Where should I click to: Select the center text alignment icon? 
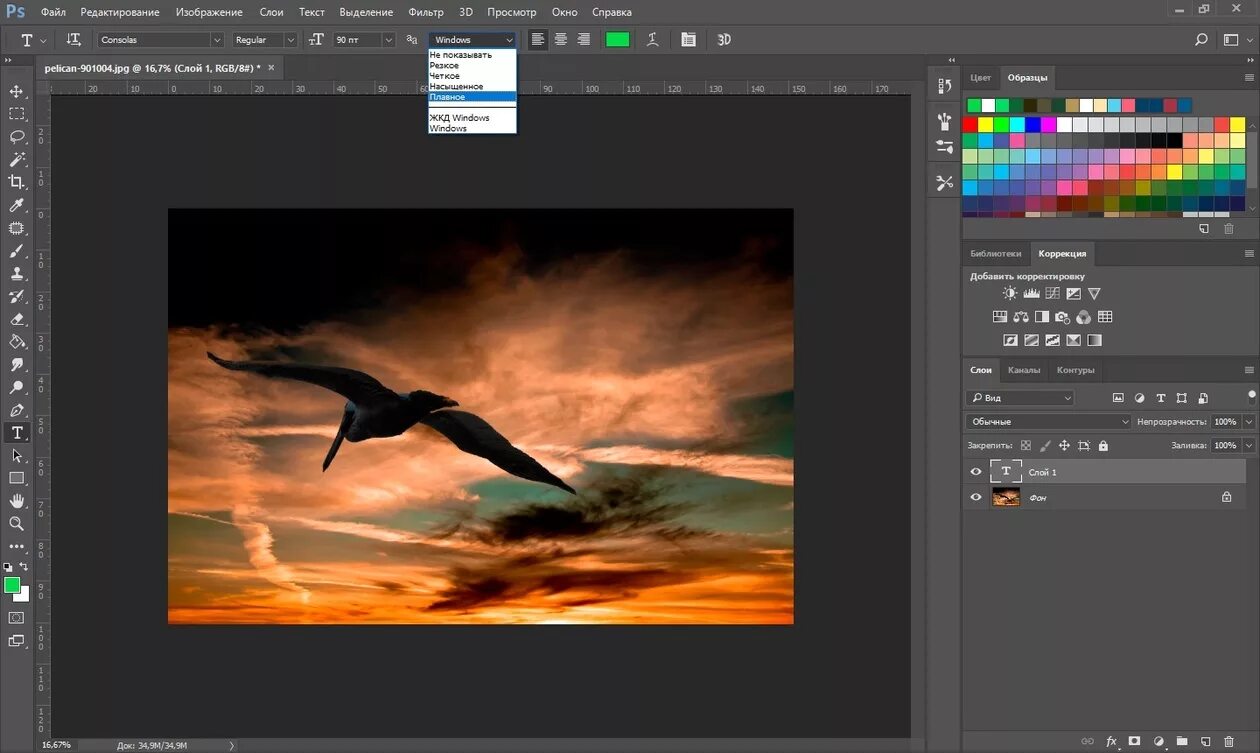coord(560,40)
